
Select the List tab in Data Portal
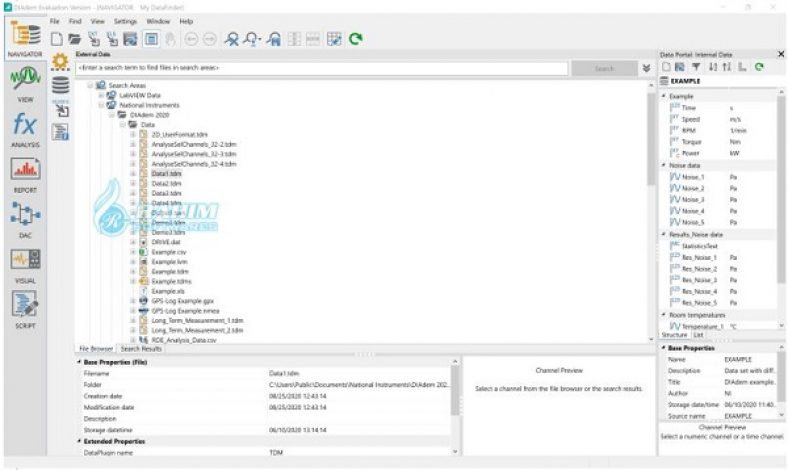click(x=699, y=335)
